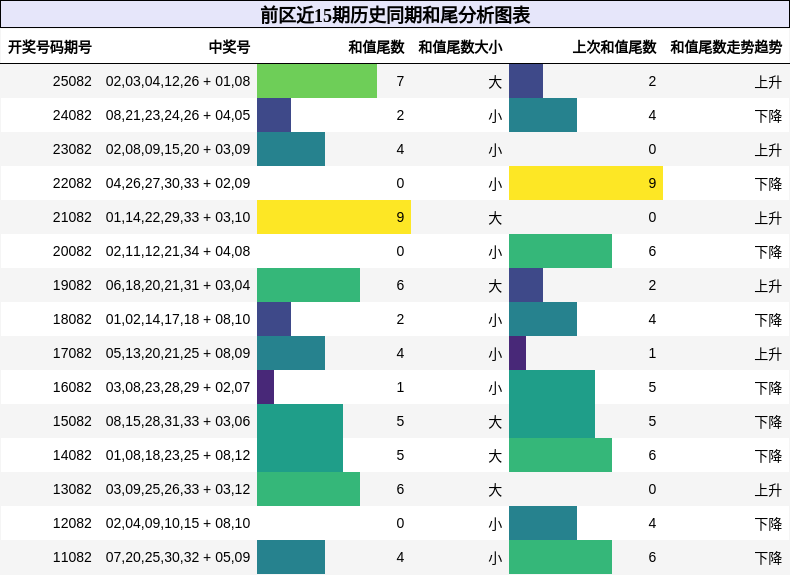Image resolution: width=790 pixels, height=575 pixels.
Task: Select period number 11082
Action: pos(72,557)
